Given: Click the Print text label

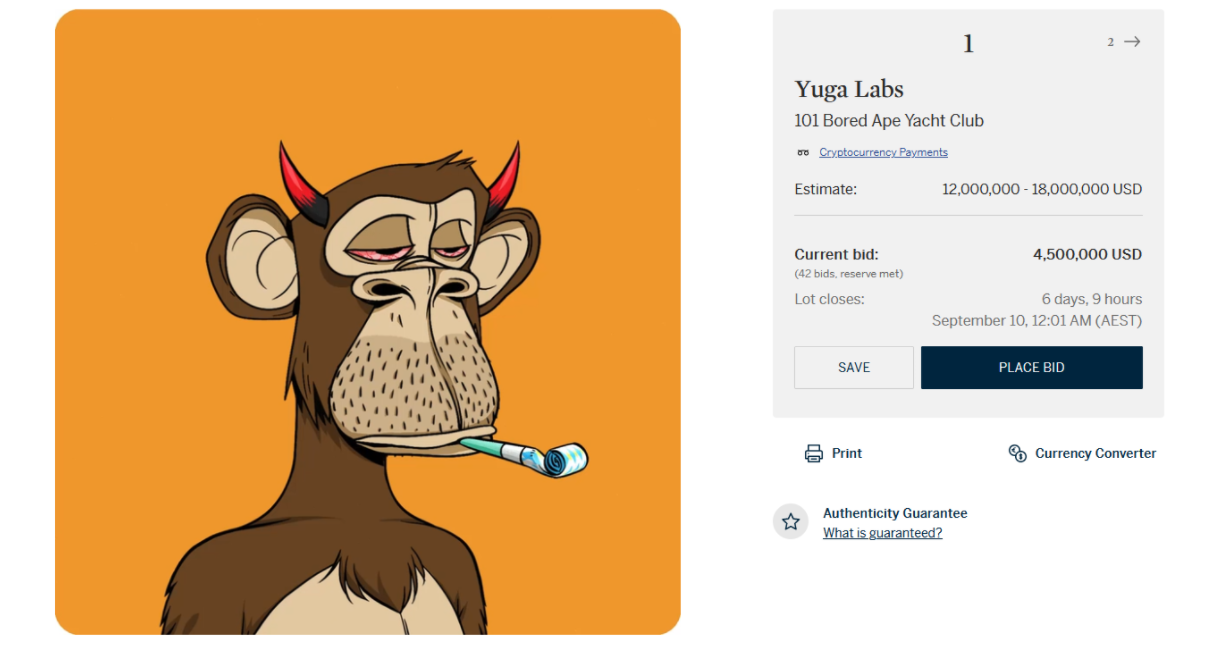Looking at the screenshot, I should pos(846,453).
